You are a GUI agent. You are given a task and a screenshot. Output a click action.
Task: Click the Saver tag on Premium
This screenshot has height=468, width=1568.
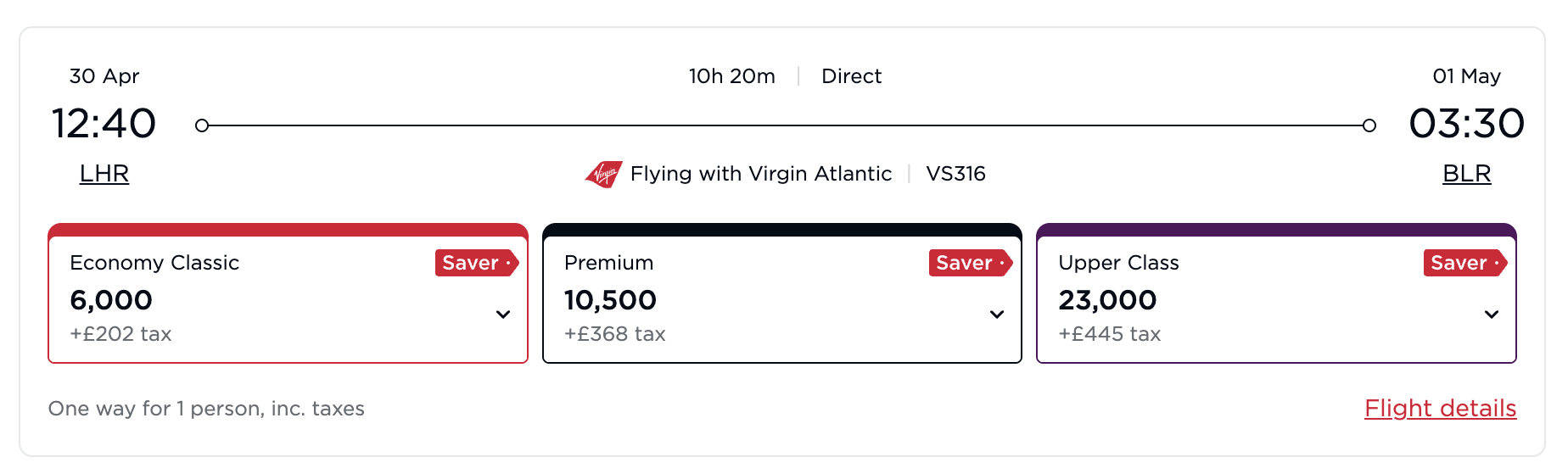[969, 263]
